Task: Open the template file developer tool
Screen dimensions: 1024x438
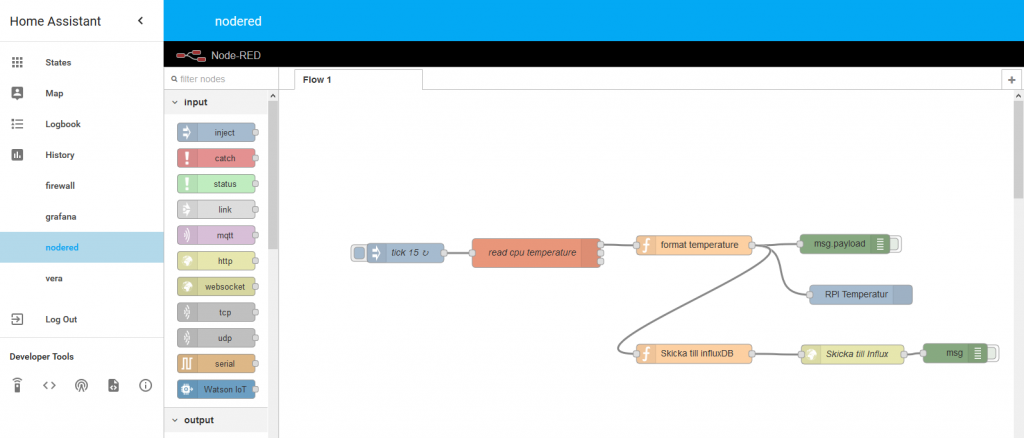Action: coord(113,385)
